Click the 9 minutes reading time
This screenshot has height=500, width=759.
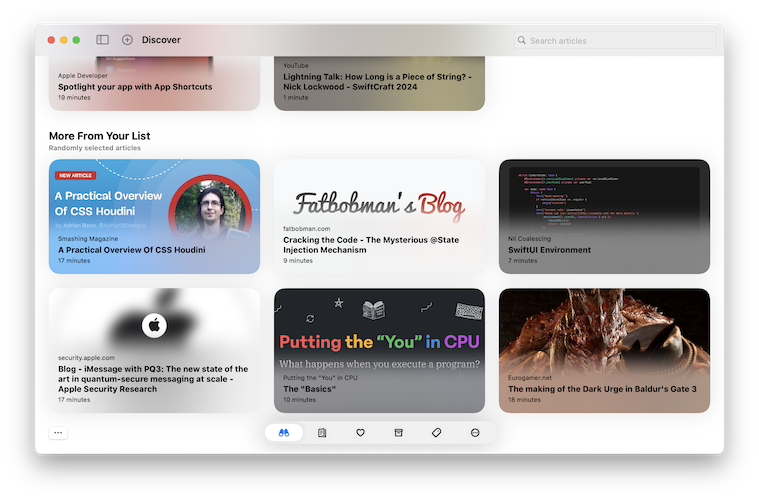point(298,260)
